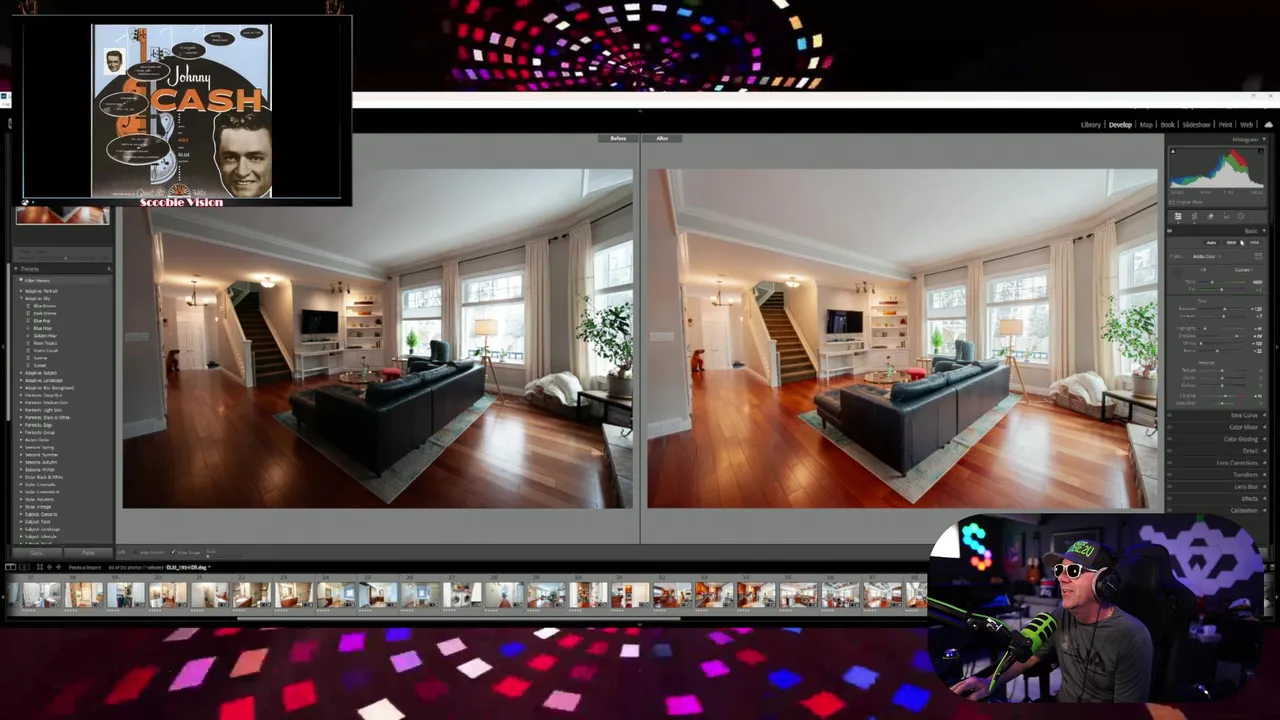Toggle the Detail panel switch
The image size is (1280, 720).
tap(1169, 451)
